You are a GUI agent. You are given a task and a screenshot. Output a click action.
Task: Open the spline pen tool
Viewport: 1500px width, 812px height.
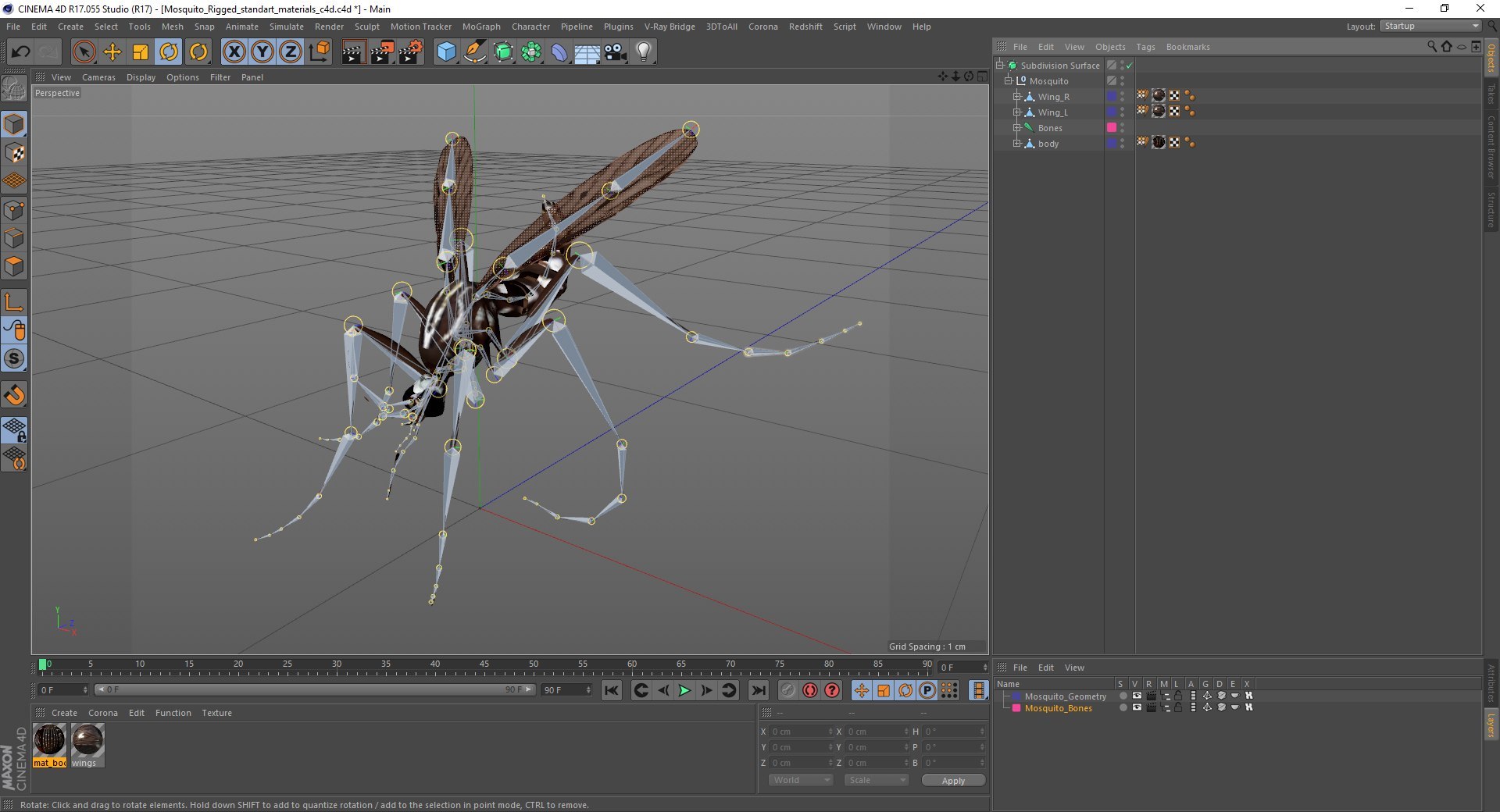[x=474, y=52]
